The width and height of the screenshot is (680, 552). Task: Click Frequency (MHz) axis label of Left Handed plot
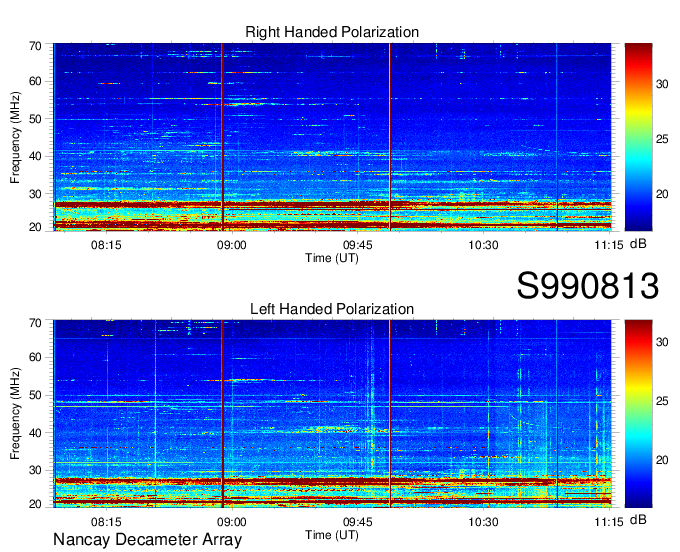click(15, 414)
